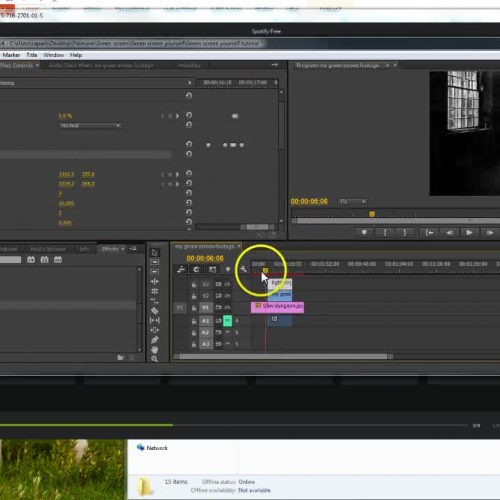
Task: Step forward one frame in Program monitor
Action: click(490, 232)
